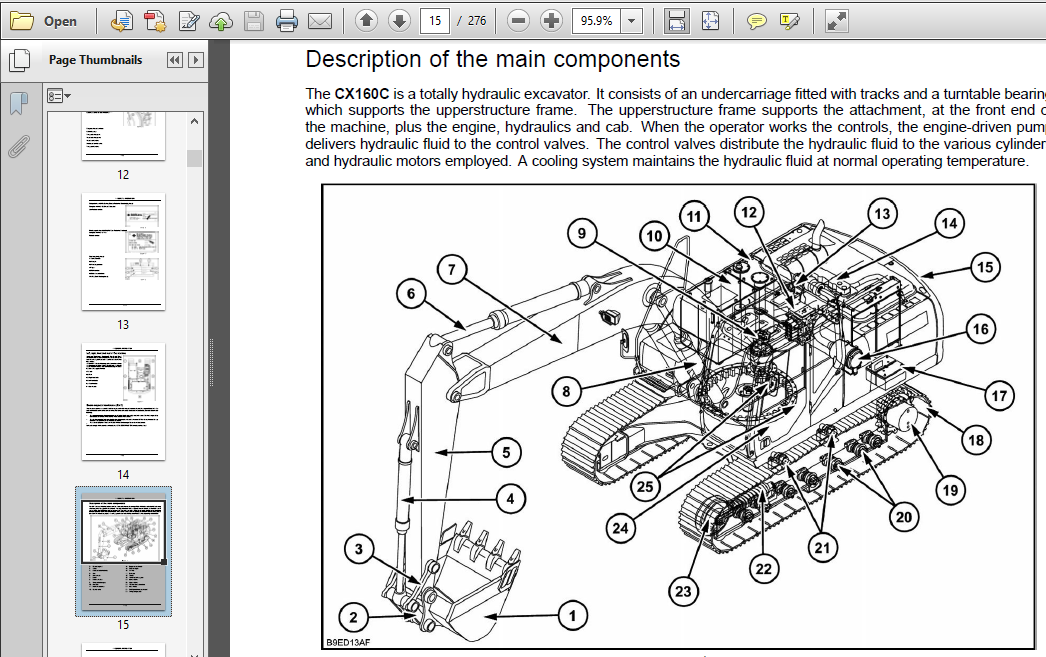Click the page number field showing 15
1046x657 pixels.
(435, 21)
